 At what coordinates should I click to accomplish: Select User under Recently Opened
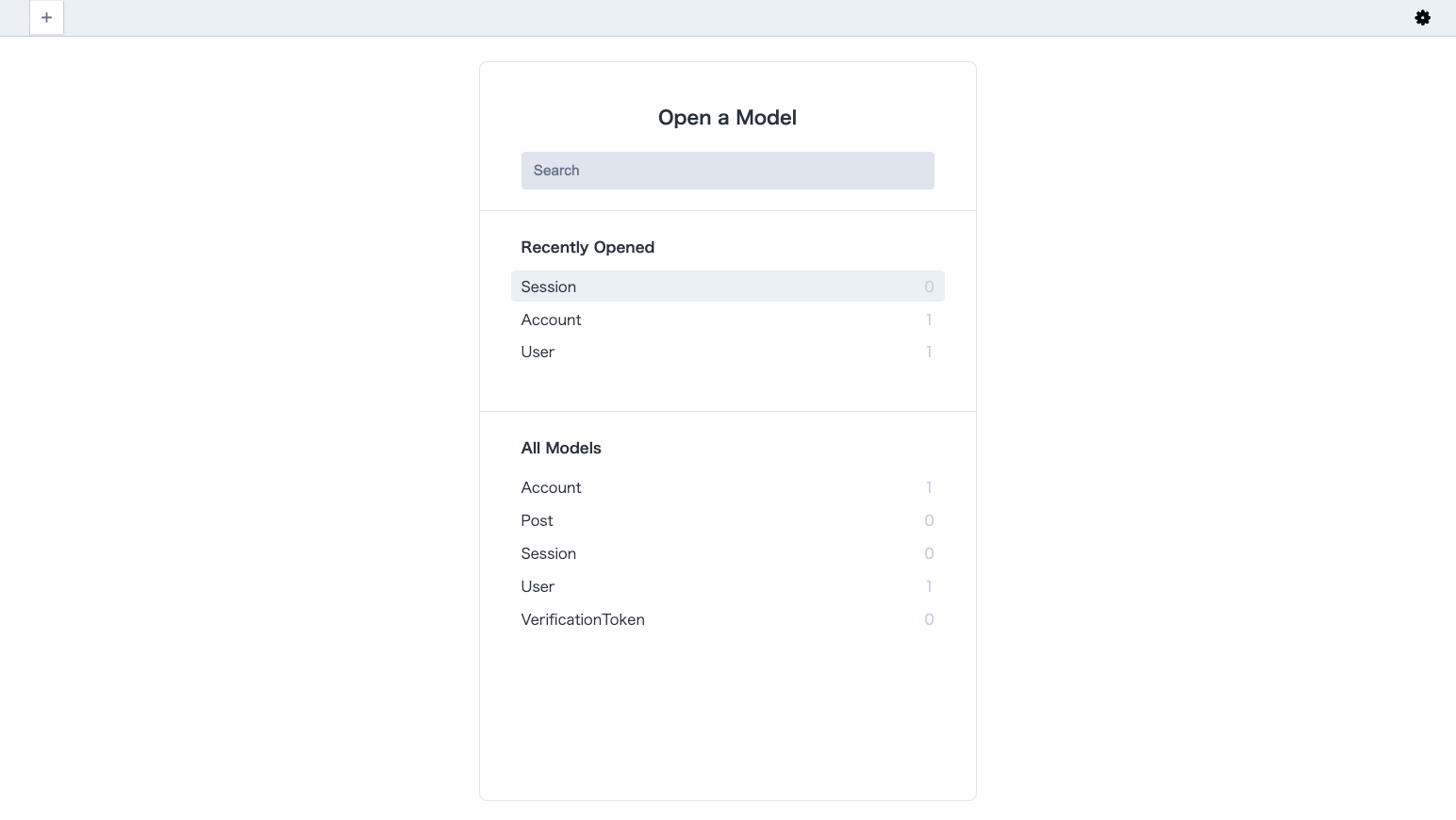[x=538, y=352]
